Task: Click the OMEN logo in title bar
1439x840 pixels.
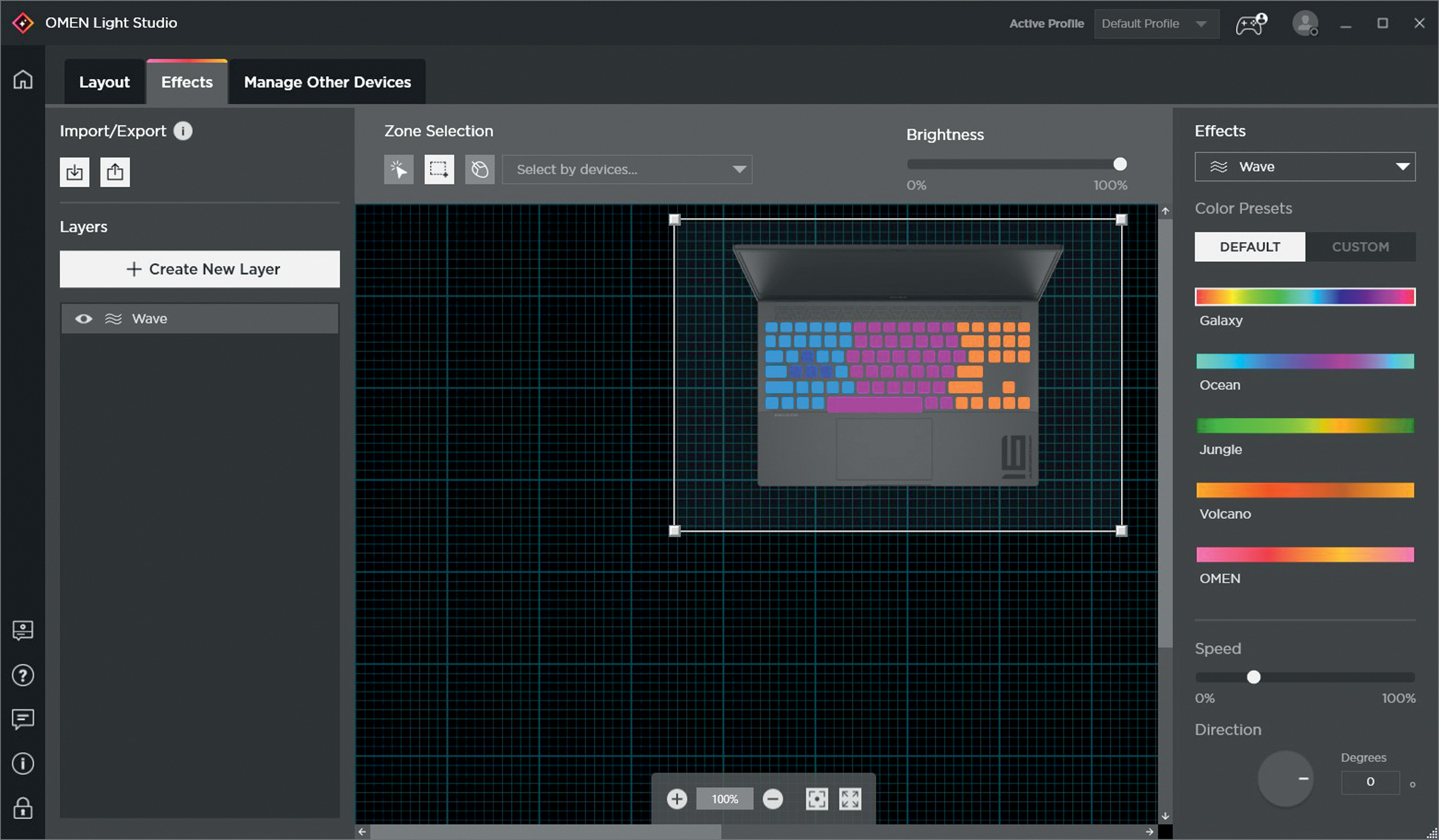Action: pos(23,23)
